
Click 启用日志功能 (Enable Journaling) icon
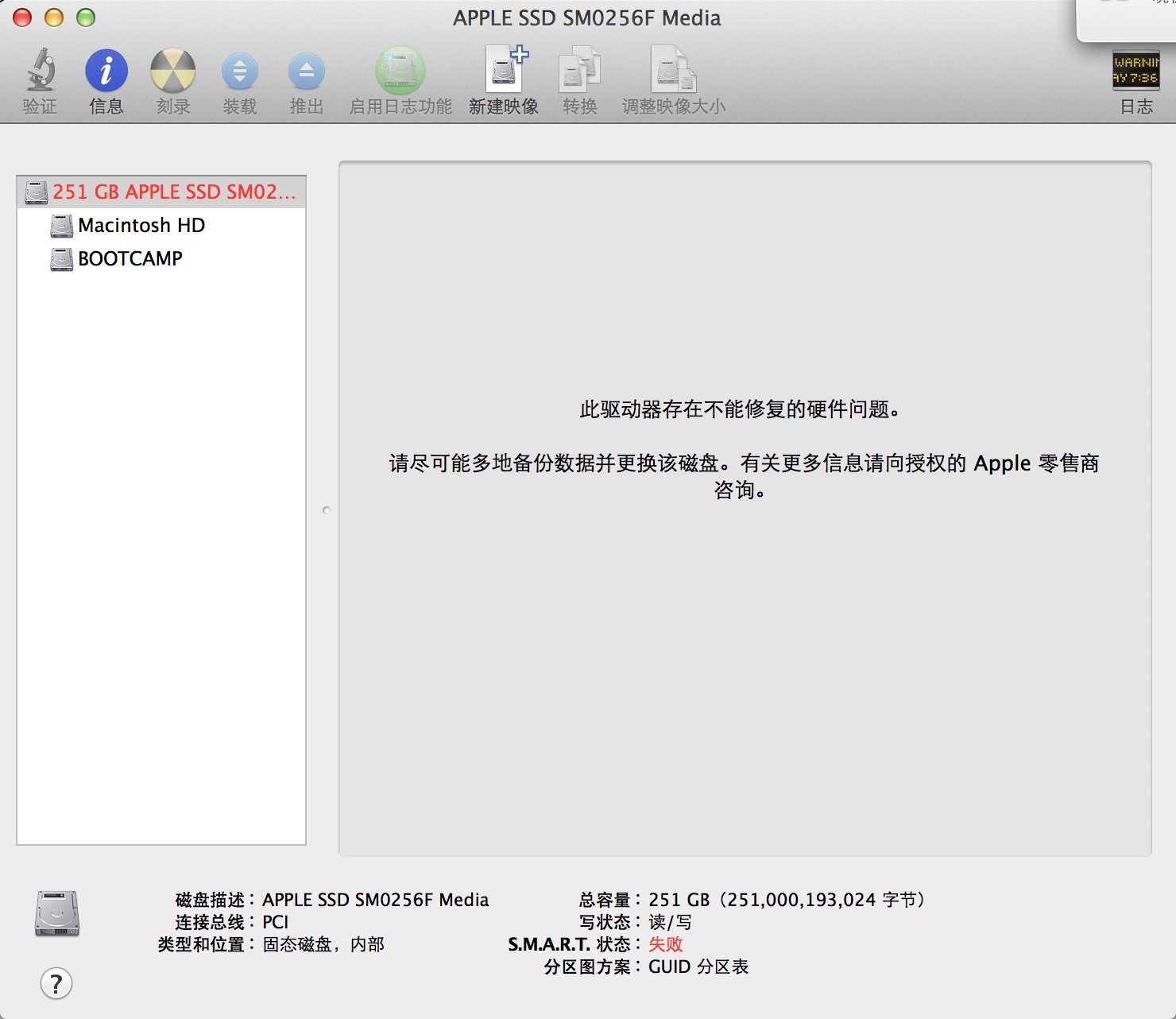pos(400,72)
